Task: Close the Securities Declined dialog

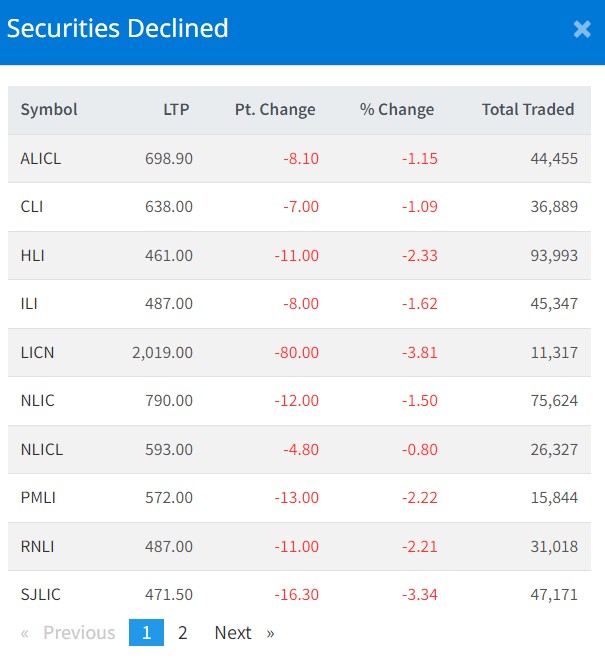Action: point(582,29)
